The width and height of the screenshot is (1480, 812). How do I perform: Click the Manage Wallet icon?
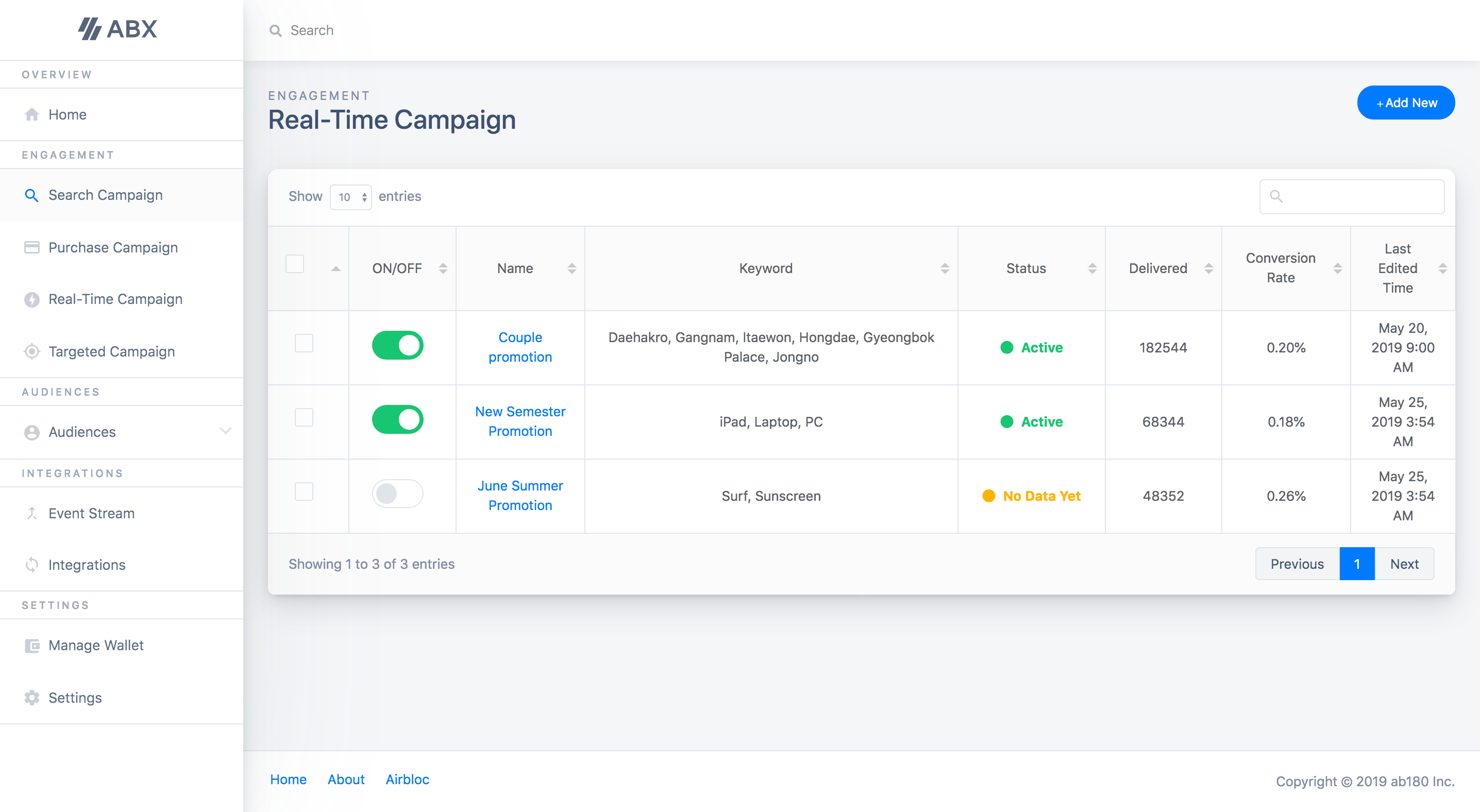pyautogui.click(x=31, y=646)
